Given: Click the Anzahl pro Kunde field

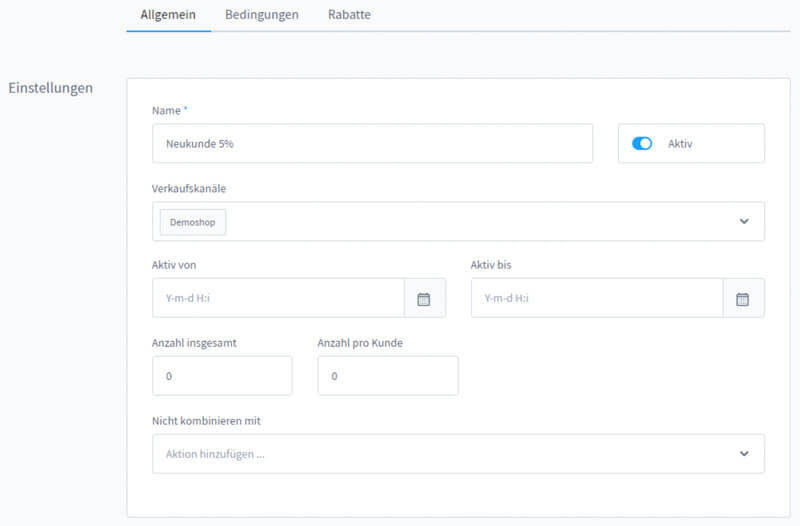Looking at the screenshot, I should tap(388, 376).
